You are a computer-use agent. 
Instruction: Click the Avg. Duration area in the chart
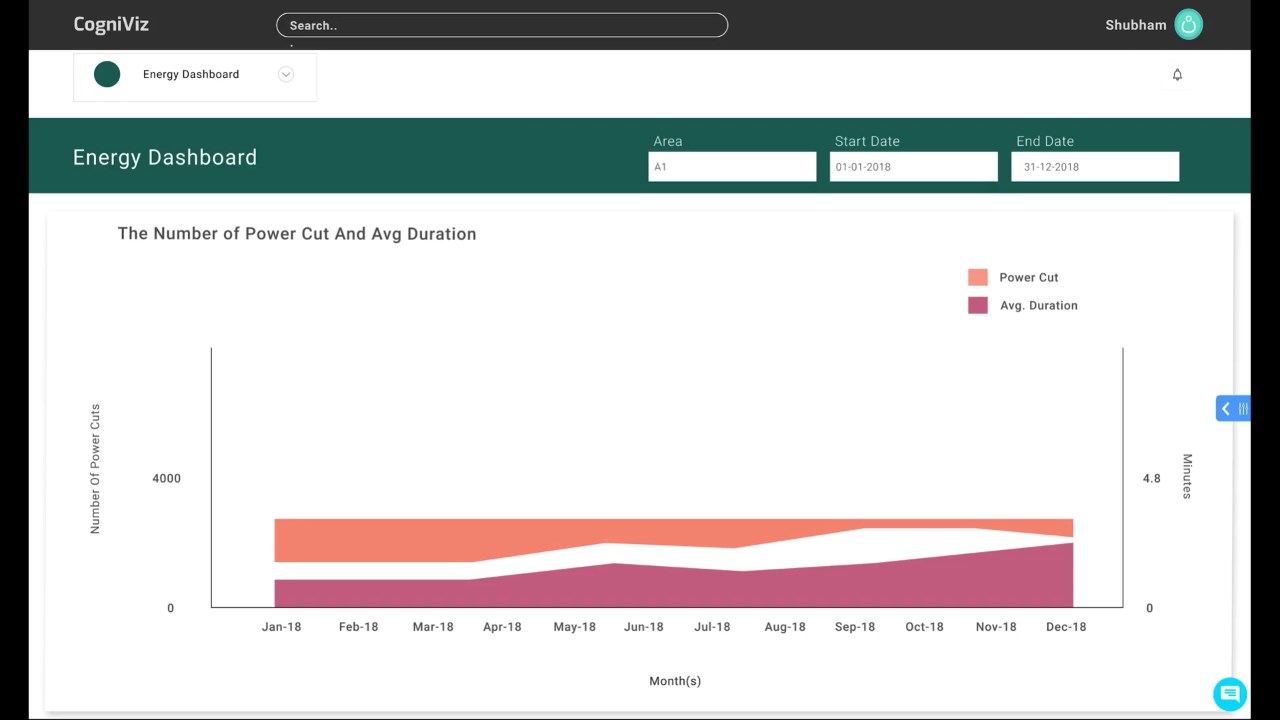(674, 590)
